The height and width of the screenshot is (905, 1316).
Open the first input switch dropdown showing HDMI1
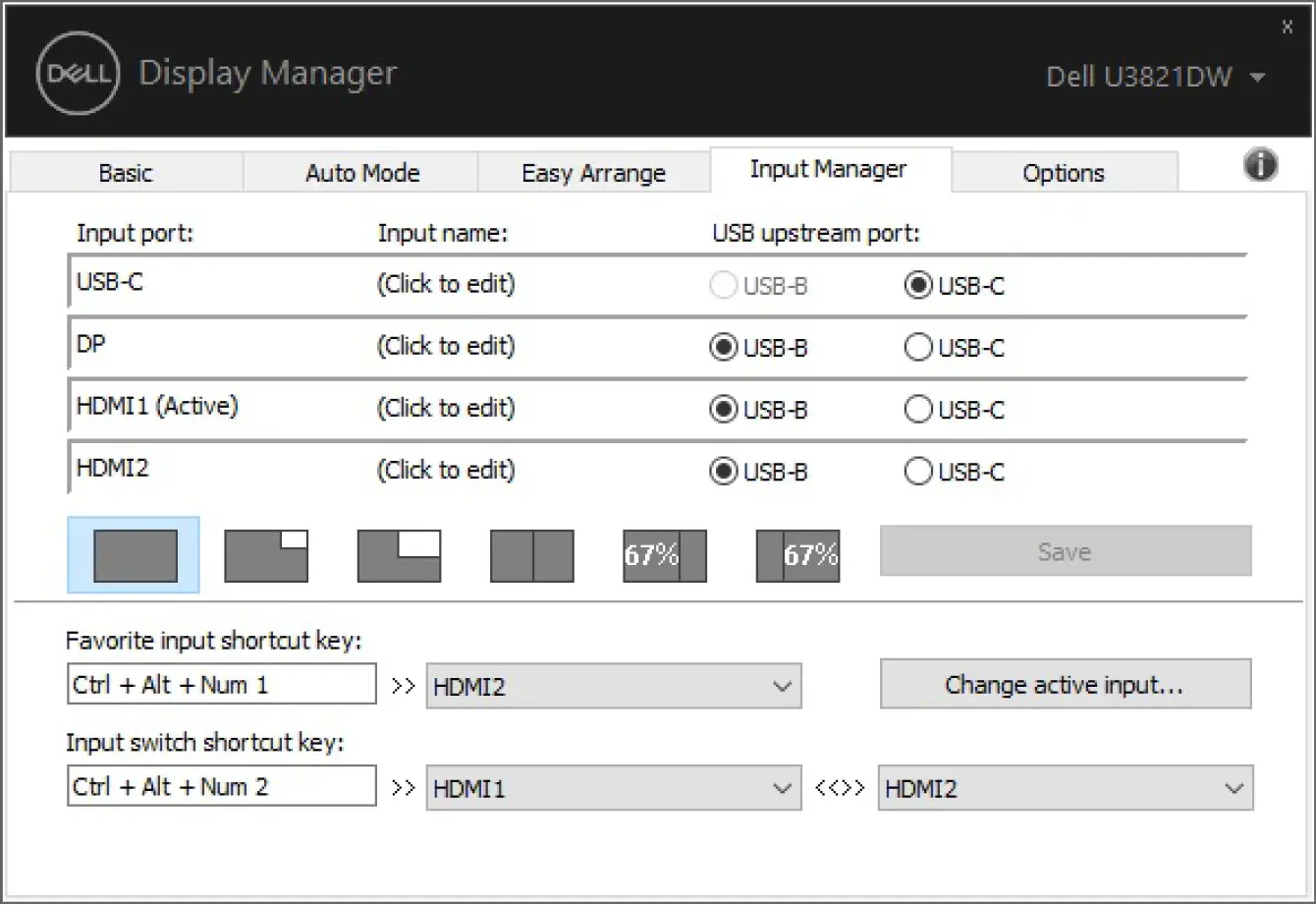click(x=613, y=787)
